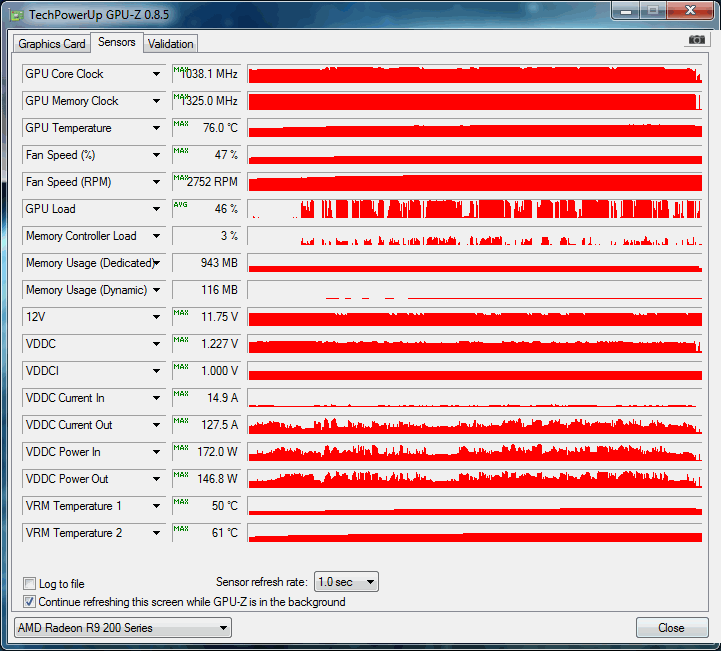The width and height of the screenshot is (721, 651).
Task: Enable the Log to file checkbox
Action: (x=29, y=583)
